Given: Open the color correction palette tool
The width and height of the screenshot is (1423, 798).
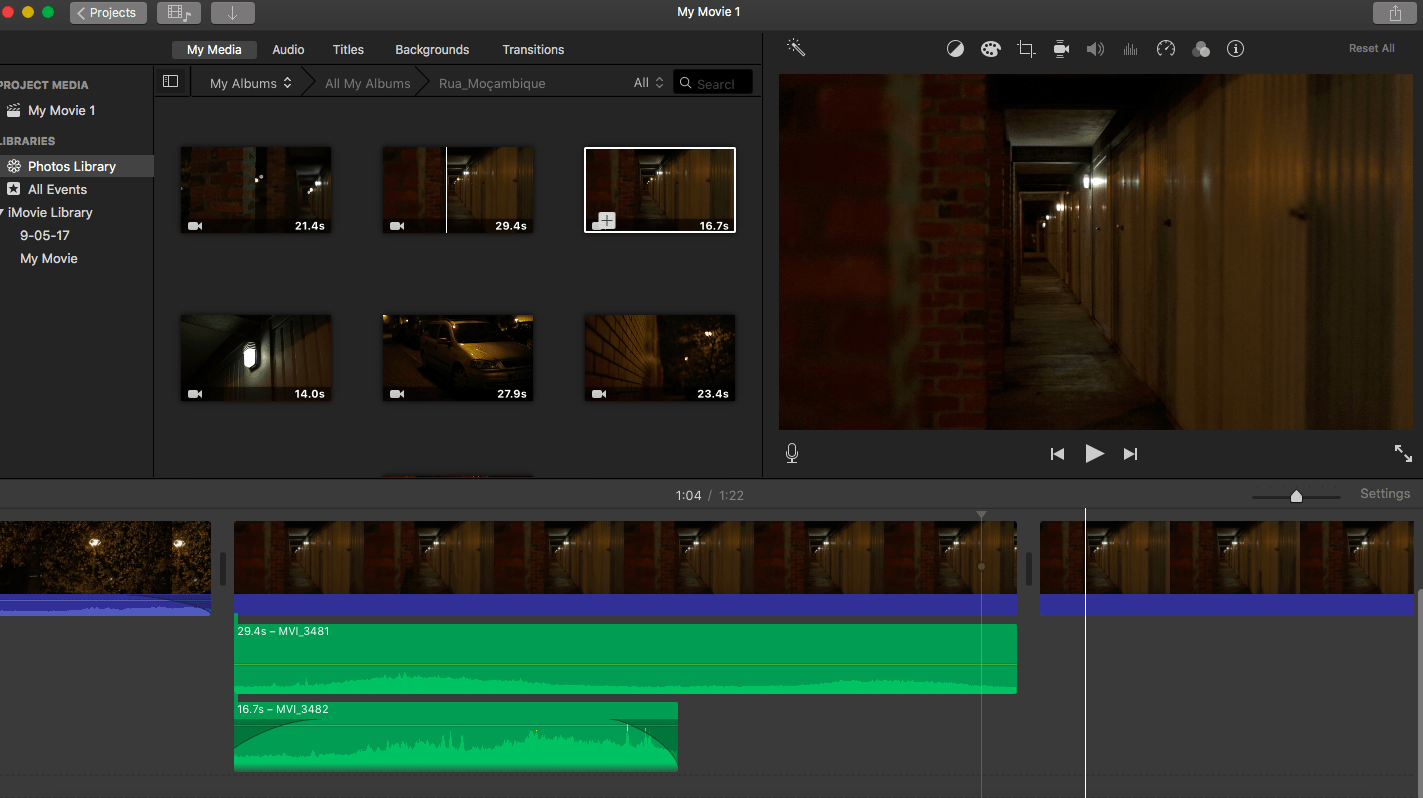Looking at the screenshot, I should coord(990,49).
